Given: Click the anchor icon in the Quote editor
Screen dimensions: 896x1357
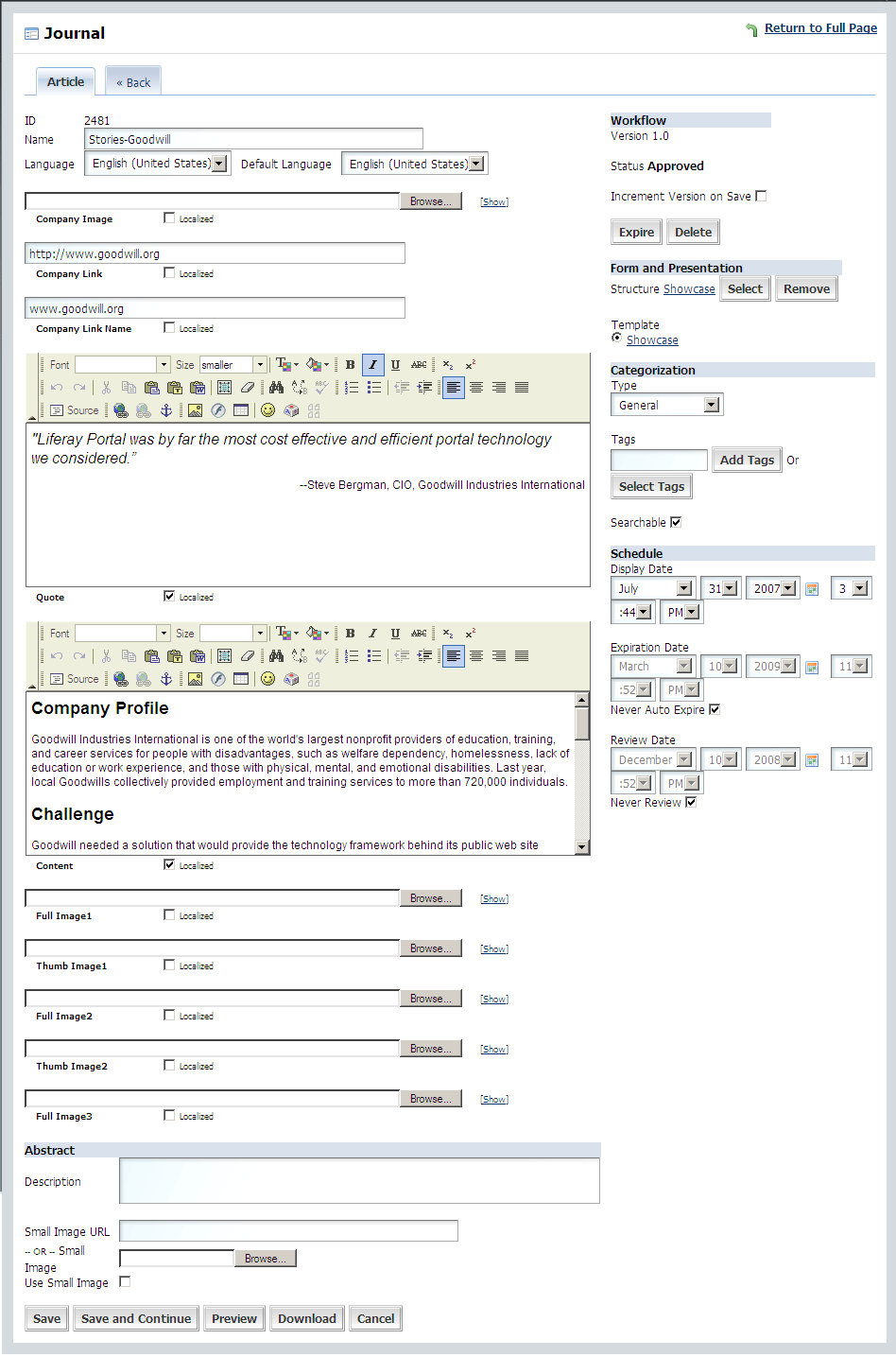Looking at the screenshot, I should [166, 410].
